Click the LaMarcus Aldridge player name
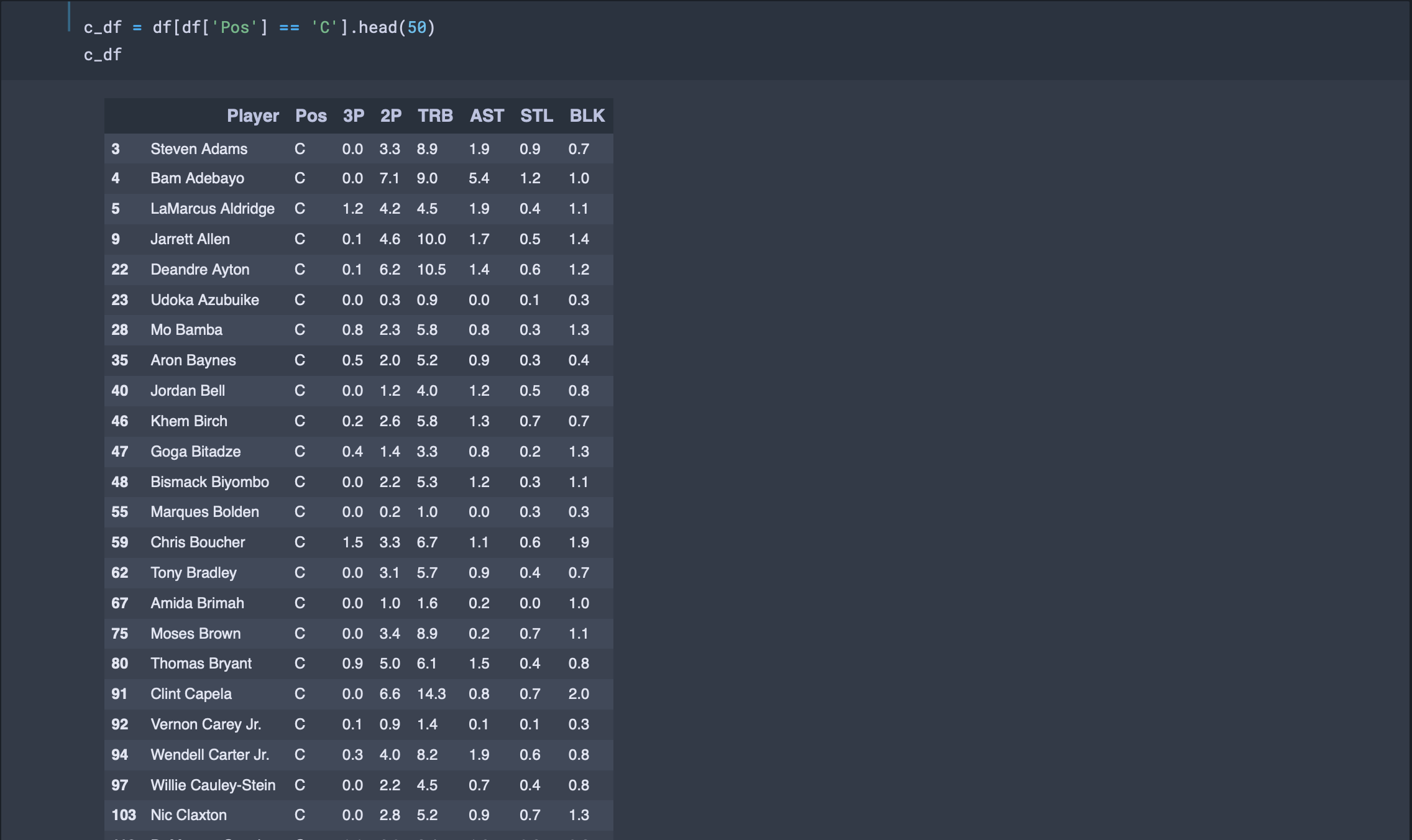The width and height of the screenshot is (1412, 840). [x=212, y=209]
